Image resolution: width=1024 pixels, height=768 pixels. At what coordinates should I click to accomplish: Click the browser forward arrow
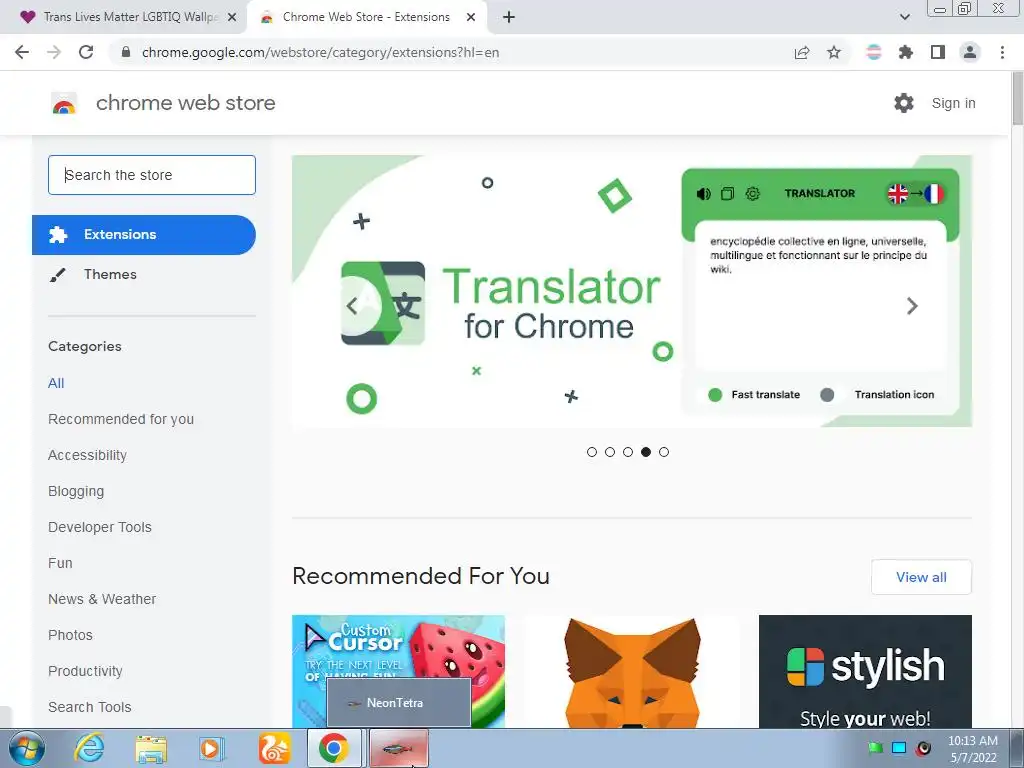pos(54,52)
